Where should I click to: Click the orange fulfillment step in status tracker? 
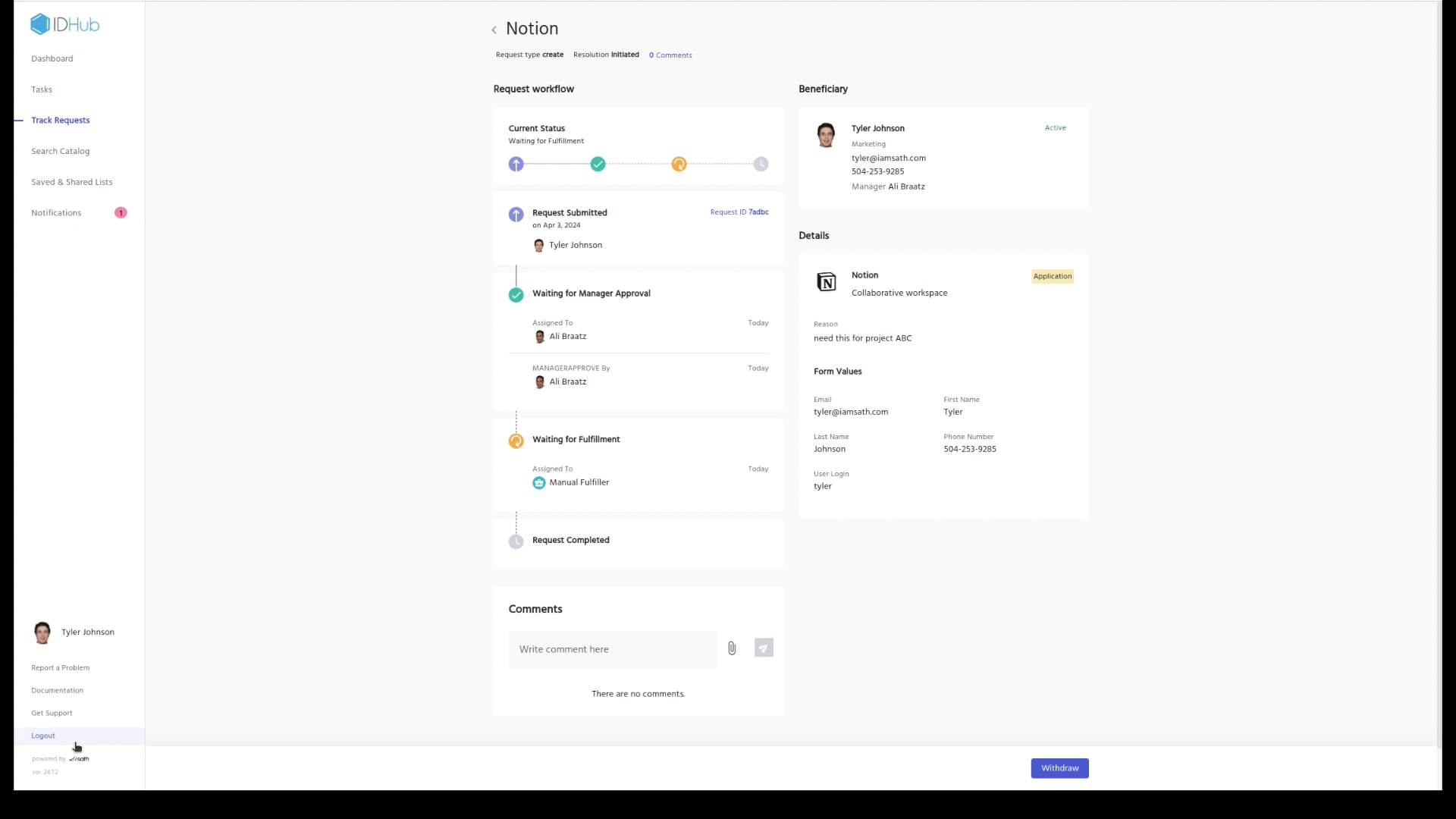point(679,164)
